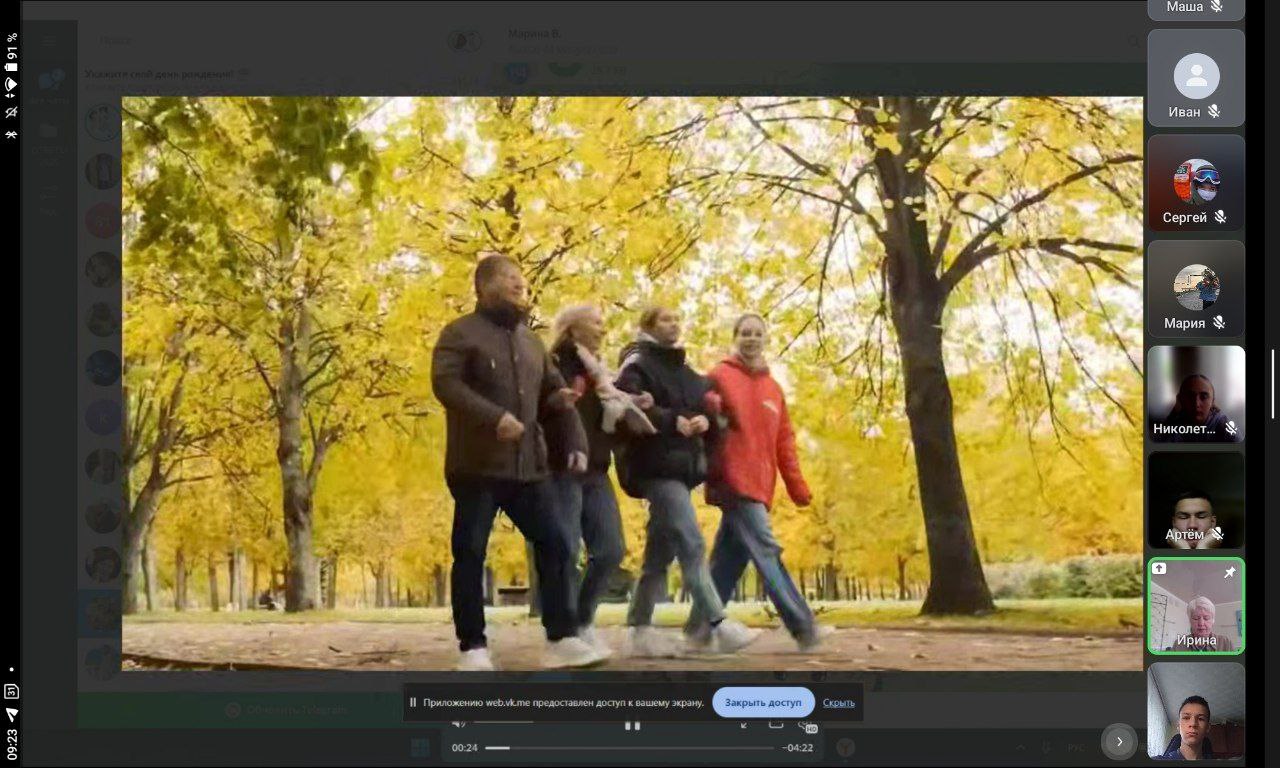This screenshot has width=1280, height=768.
Task: Click the Закрыть доступ button
Action: click(x=763, y=702)
